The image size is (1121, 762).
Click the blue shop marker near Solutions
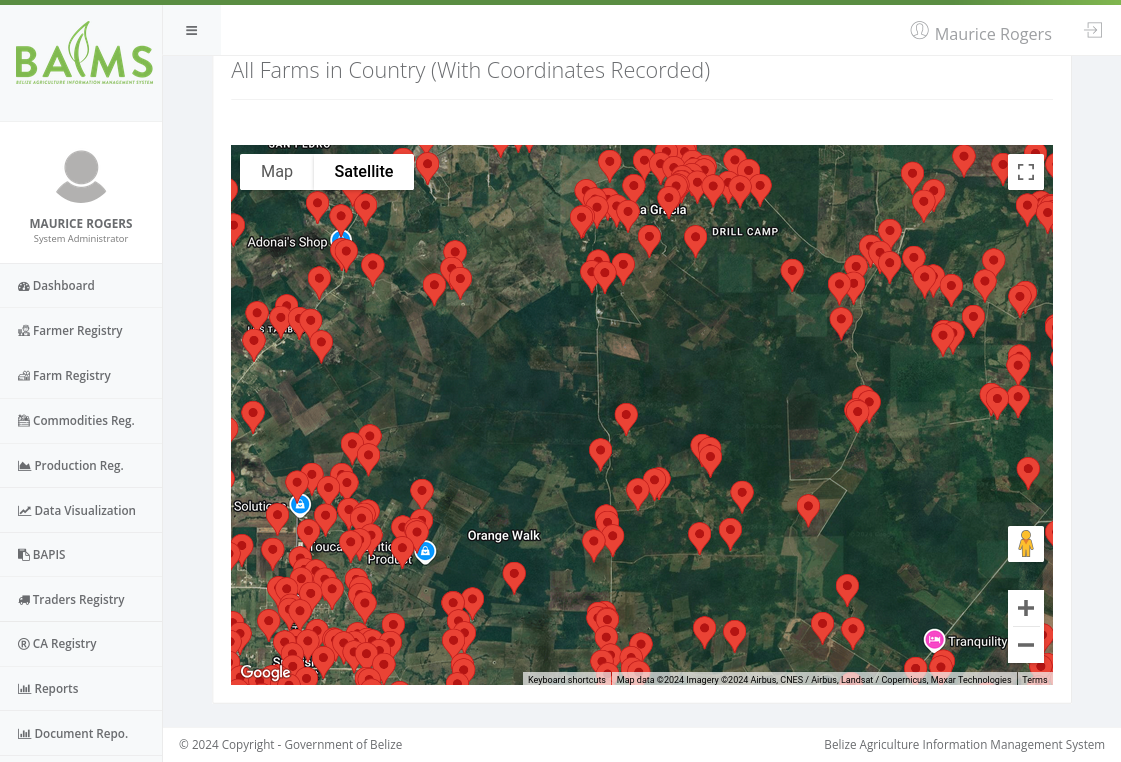click(x=300, y=505)
